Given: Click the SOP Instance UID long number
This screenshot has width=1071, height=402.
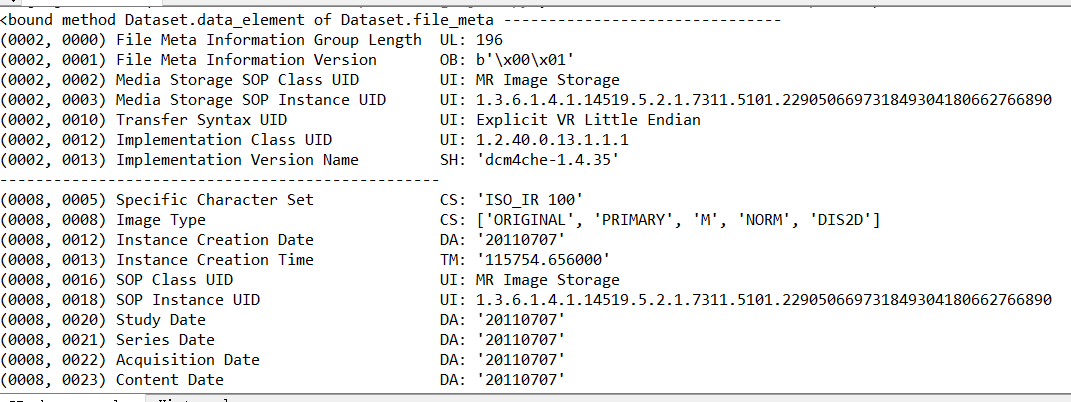Looking at the screenshot, I should (764, 300).
